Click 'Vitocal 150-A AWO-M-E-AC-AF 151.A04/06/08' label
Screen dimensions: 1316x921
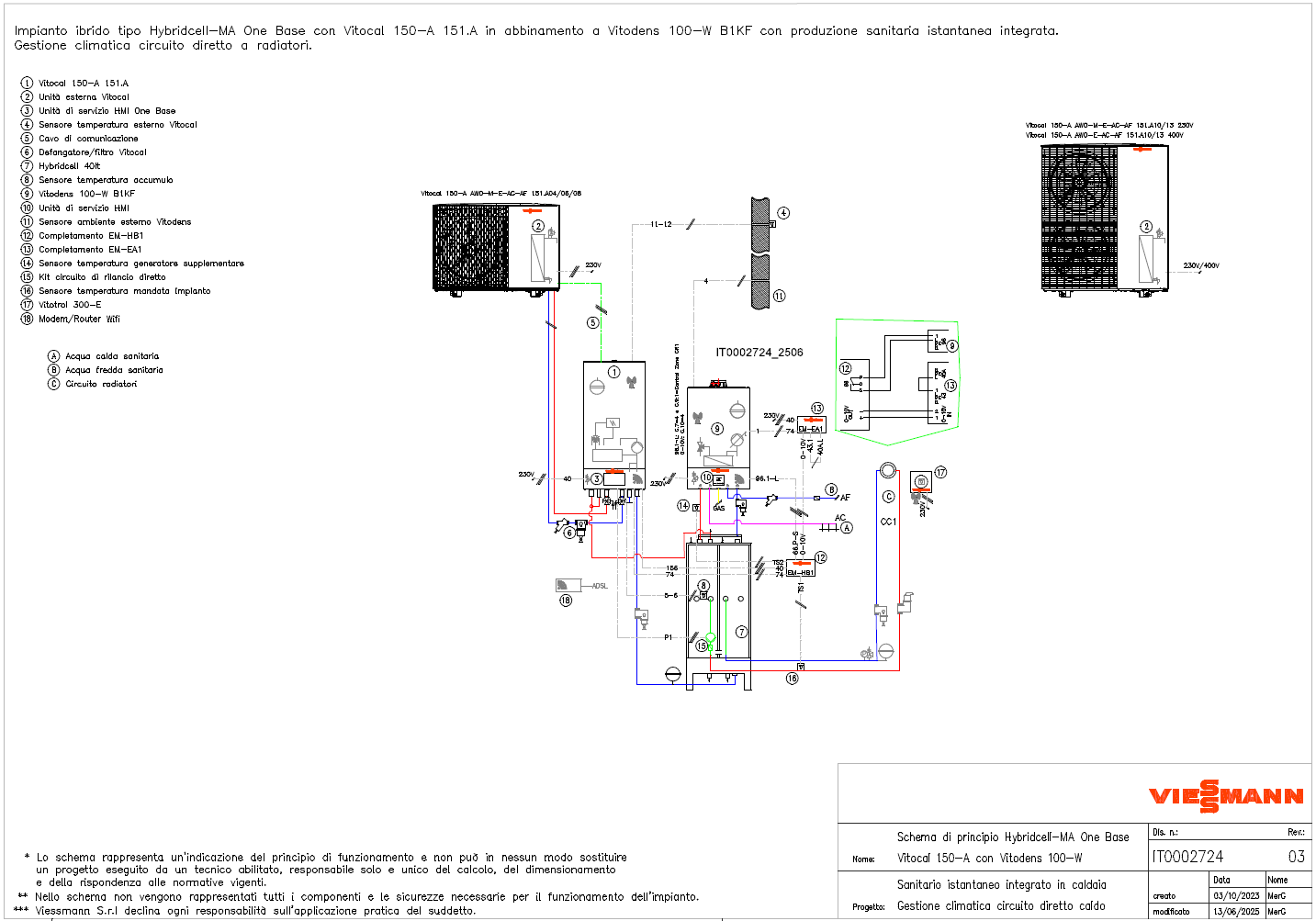tap(501, 194)
